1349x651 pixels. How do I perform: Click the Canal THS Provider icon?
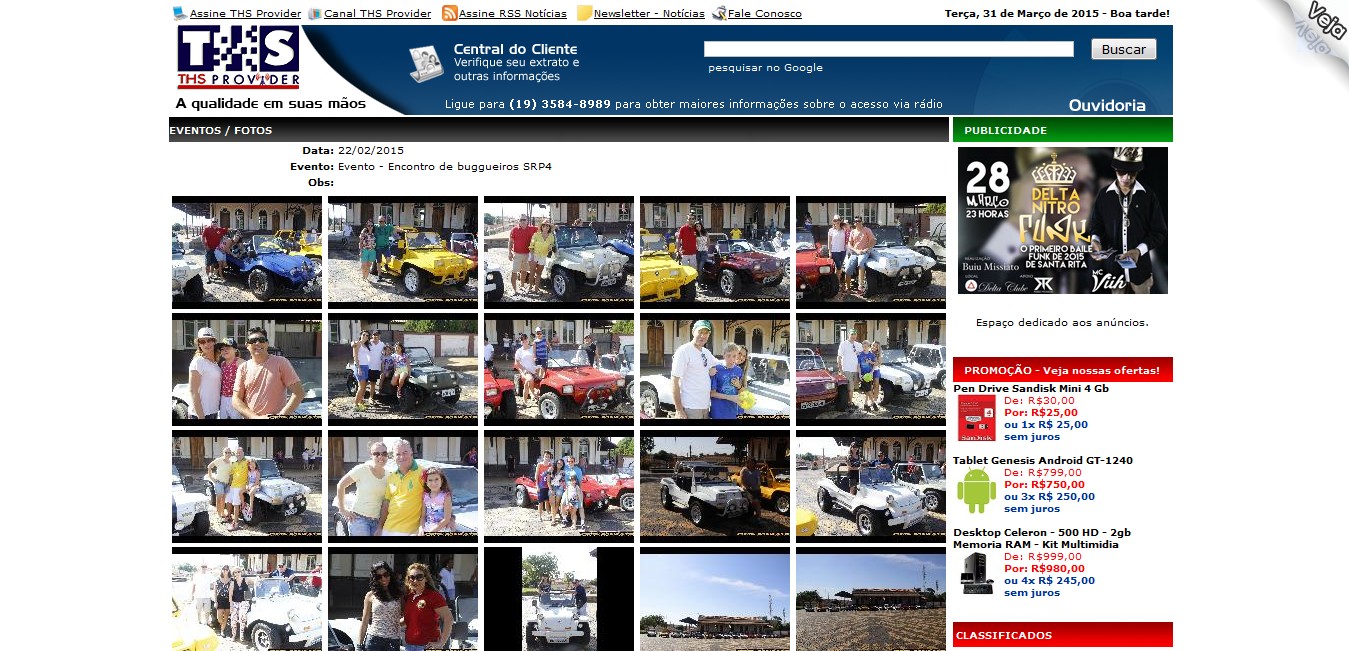click(x=315, y=14)
